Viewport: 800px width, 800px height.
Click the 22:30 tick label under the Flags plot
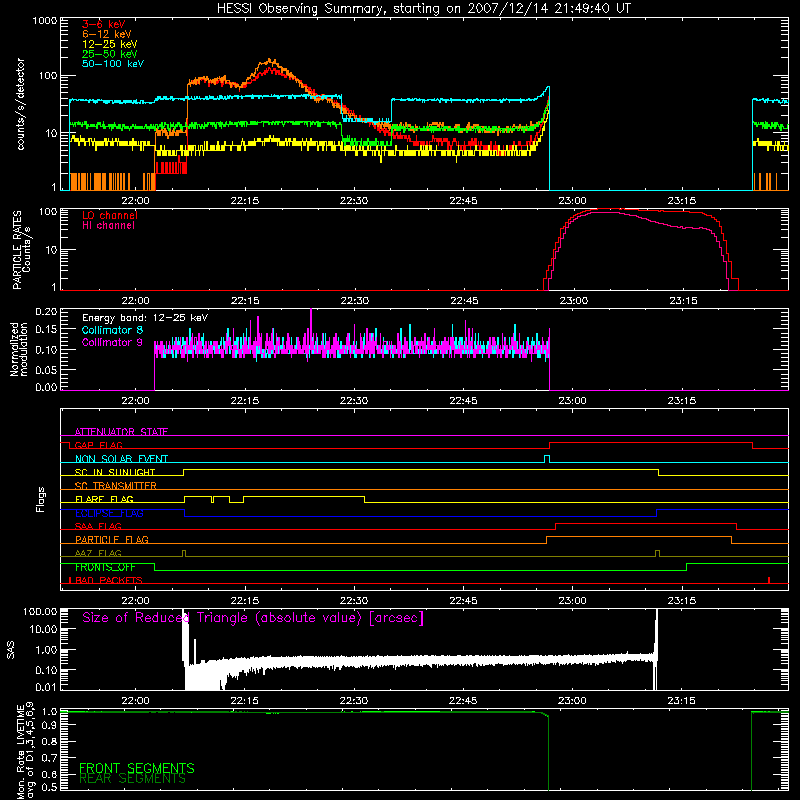click(x=354, y=601)
